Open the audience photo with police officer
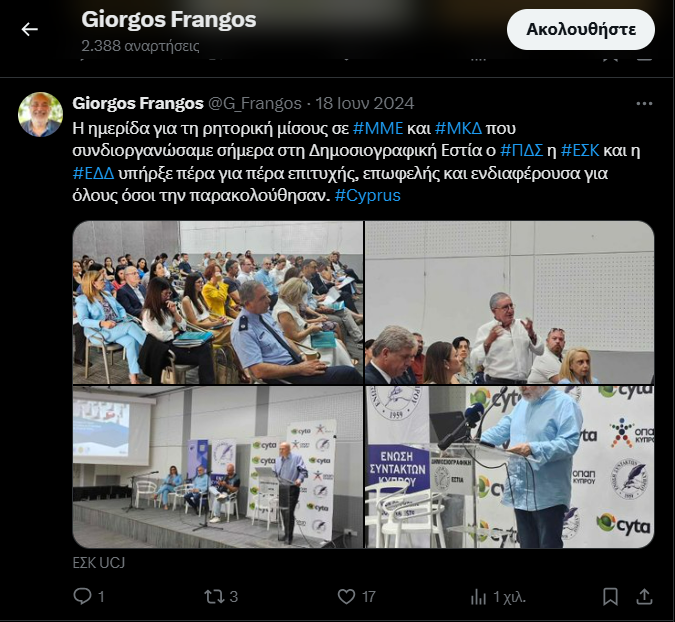This screenshot has height=622, width=675. [x=218, y=303]
